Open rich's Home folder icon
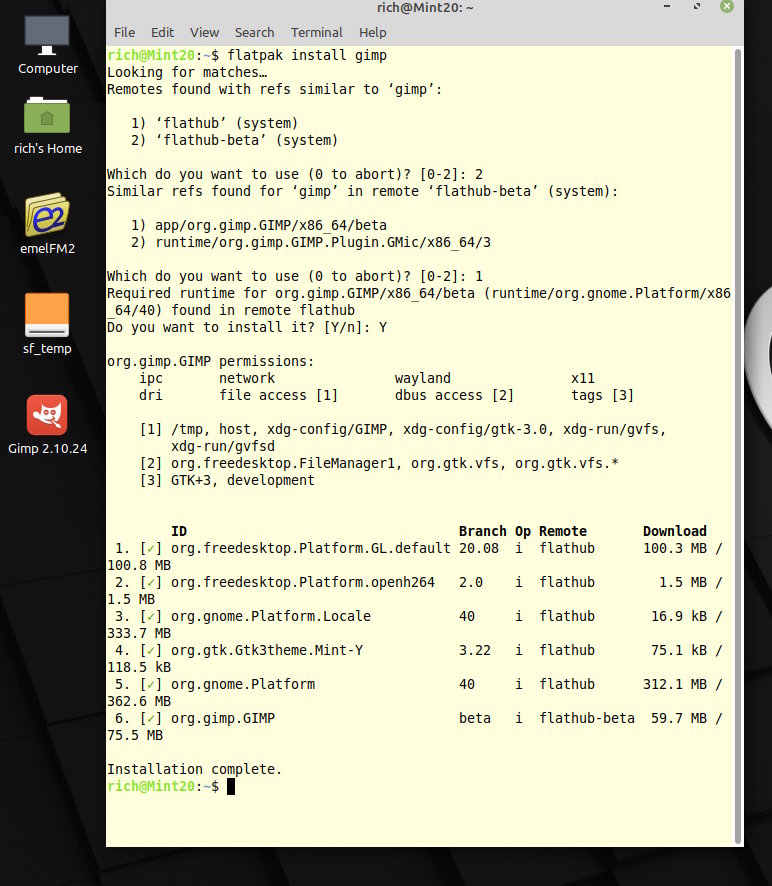This screenshot has height=886, width=772. pyautogui.click(x=47, y=125)
